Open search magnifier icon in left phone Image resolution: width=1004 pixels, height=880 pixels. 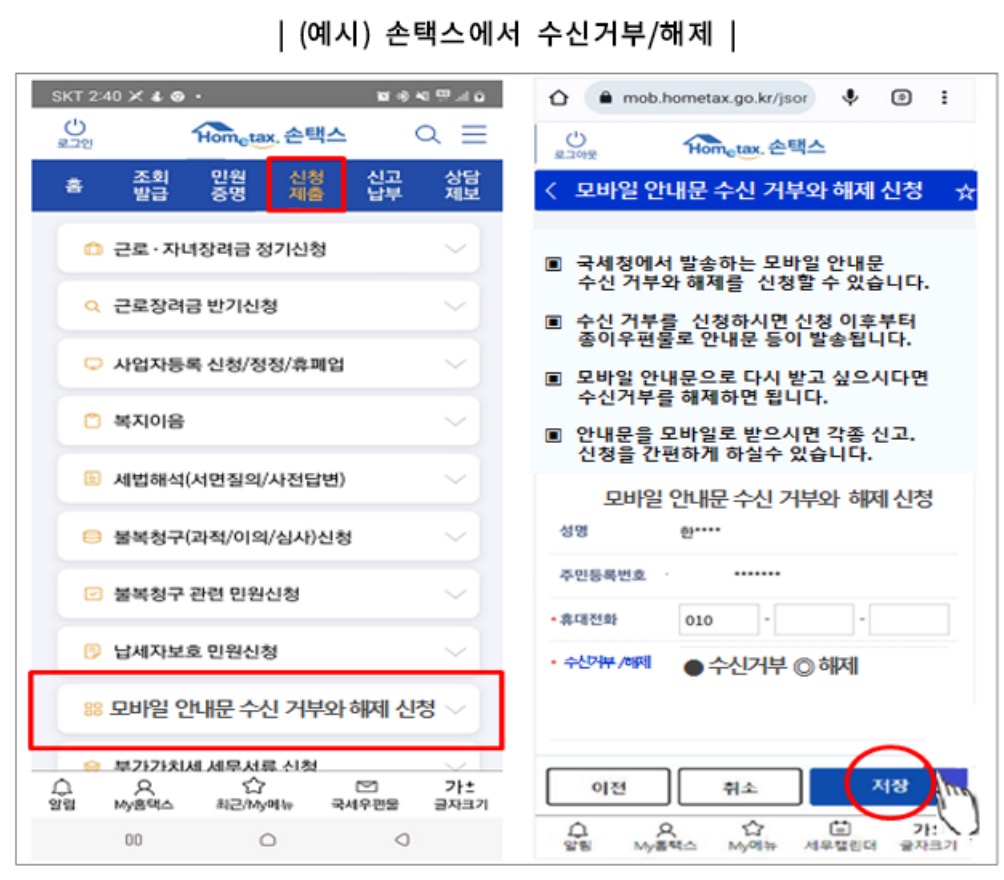coord(427,134)
